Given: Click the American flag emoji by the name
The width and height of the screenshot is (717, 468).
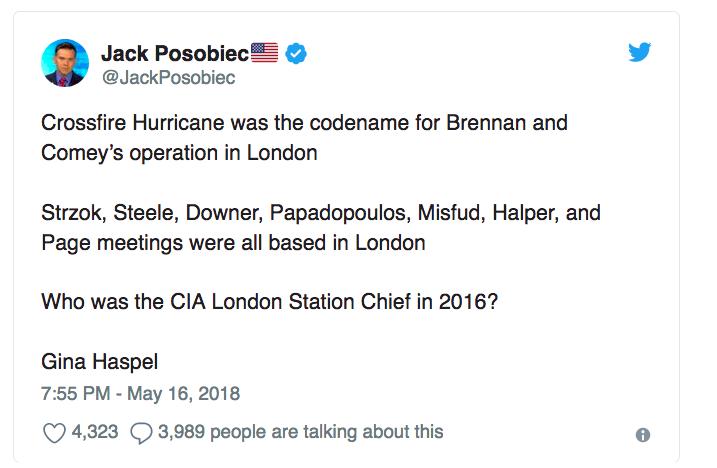Looking at the screenshot, I should point(265,52).
